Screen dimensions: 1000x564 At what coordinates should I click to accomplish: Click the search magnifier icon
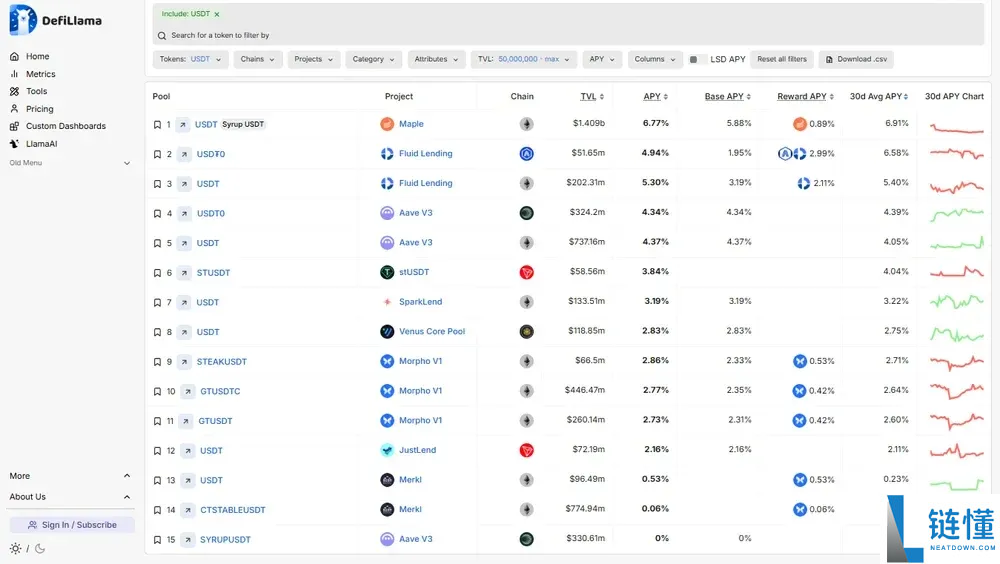[162, 36]
